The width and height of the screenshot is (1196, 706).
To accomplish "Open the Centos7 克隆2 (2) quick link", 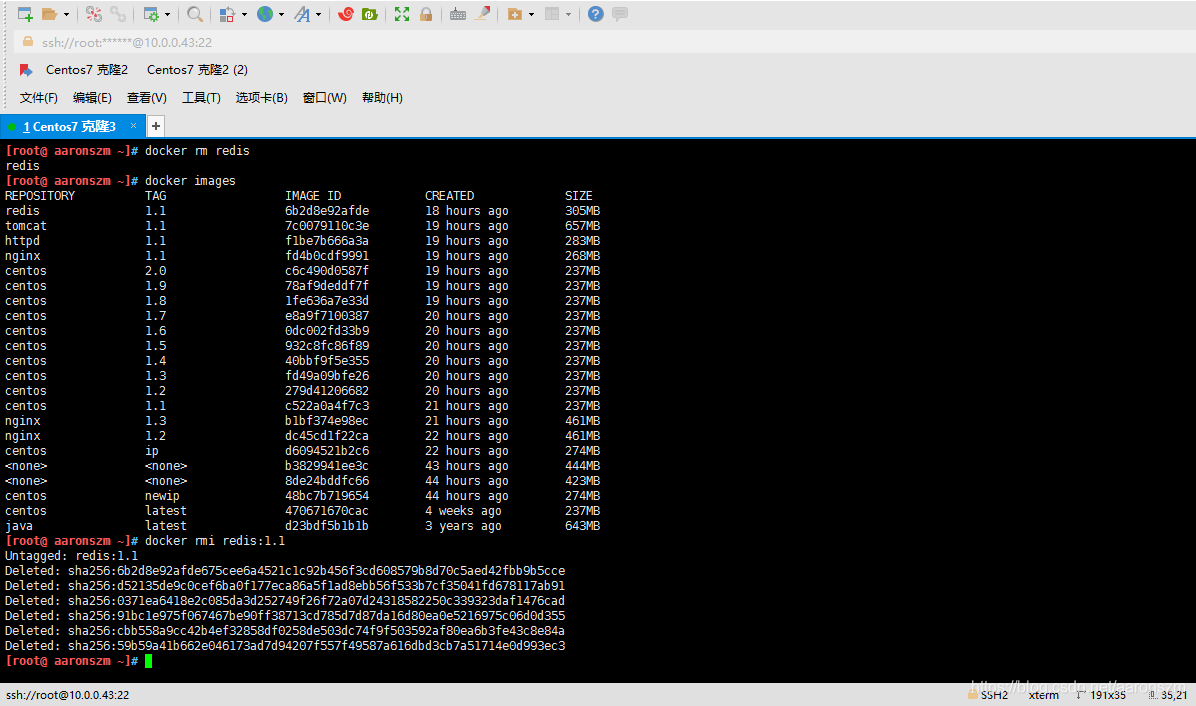I will point(198,70).
